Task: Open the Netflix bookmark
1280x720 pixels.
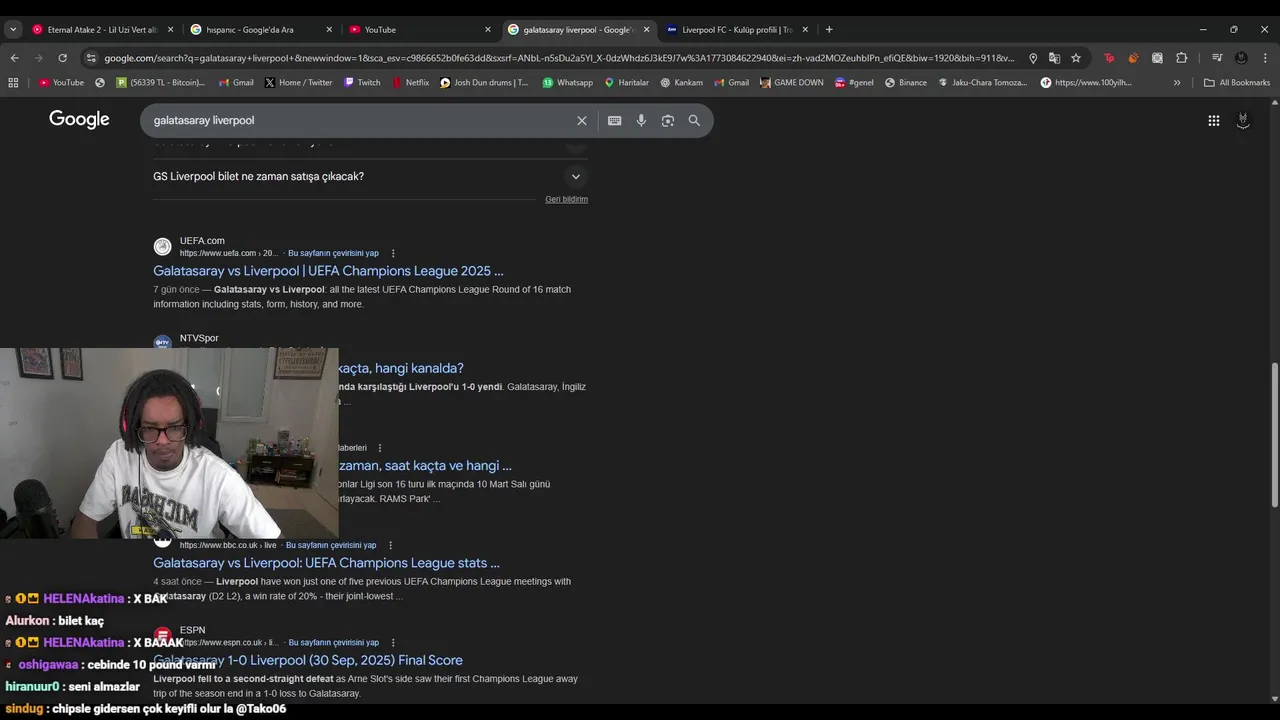Action: (410, 82)
